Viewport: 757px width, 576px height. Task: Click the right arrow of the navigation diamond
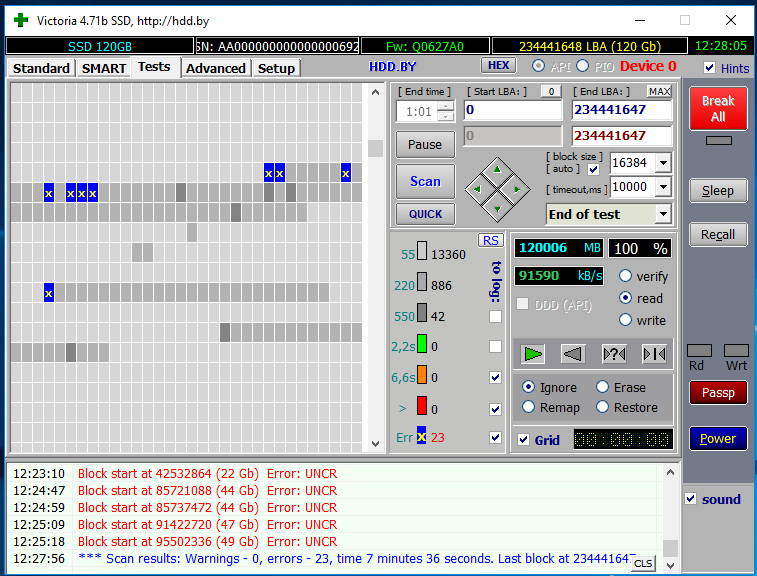[517, 189]
